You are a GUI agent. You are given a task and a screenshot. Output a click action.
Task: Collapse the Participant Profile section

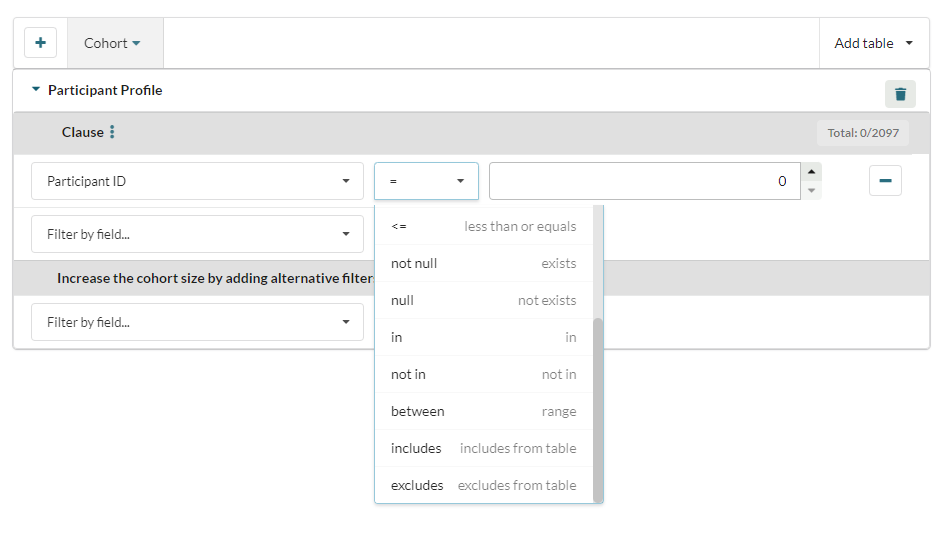pos(37,90)
